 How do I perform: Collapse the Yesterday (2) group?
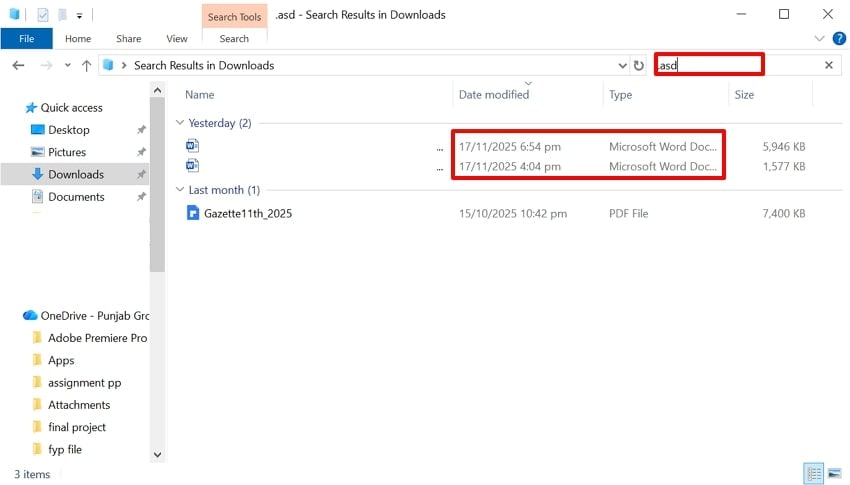(x=181, y=123)
